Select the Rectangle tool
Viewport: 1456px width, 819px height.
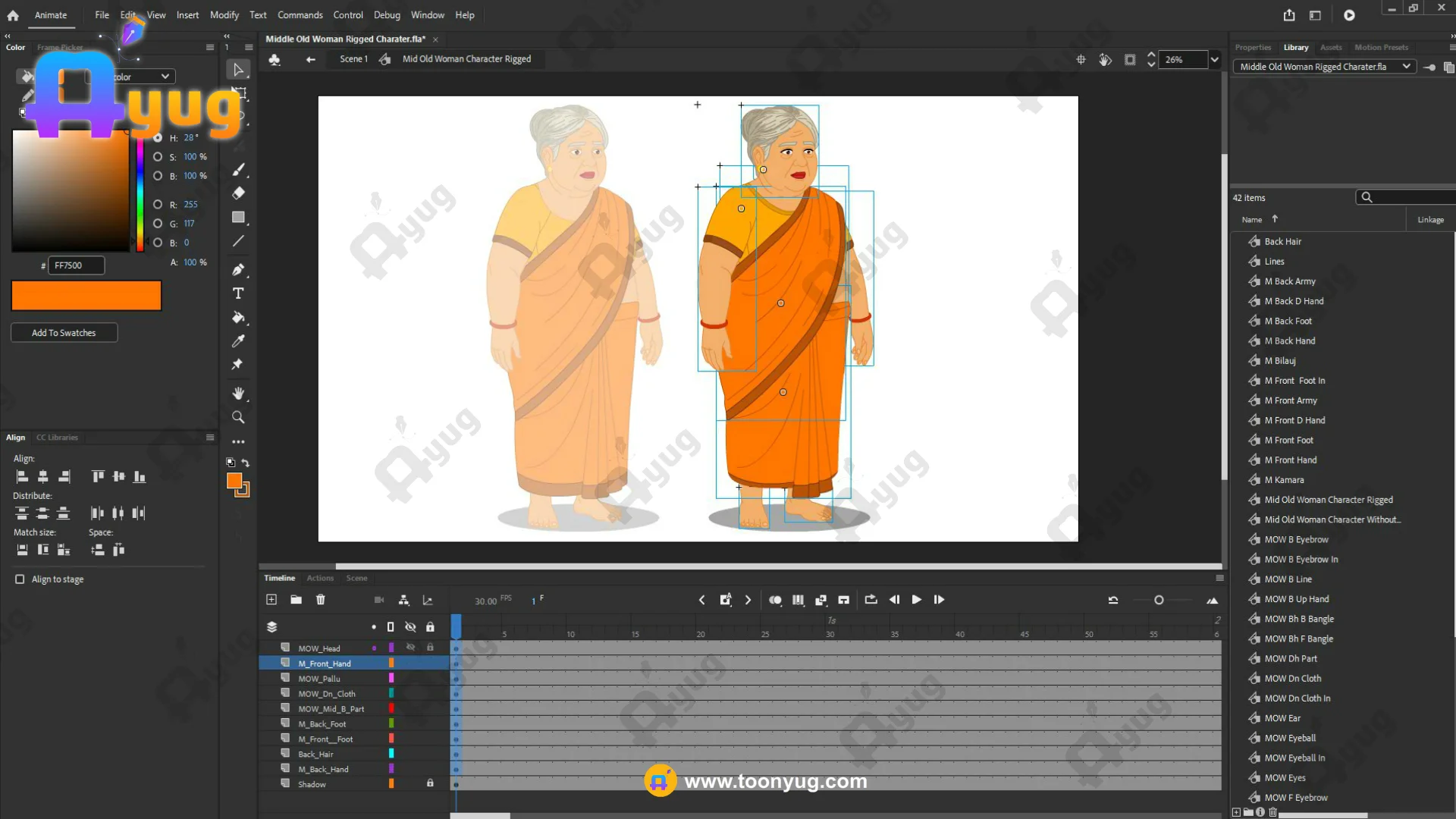point(238,217)
